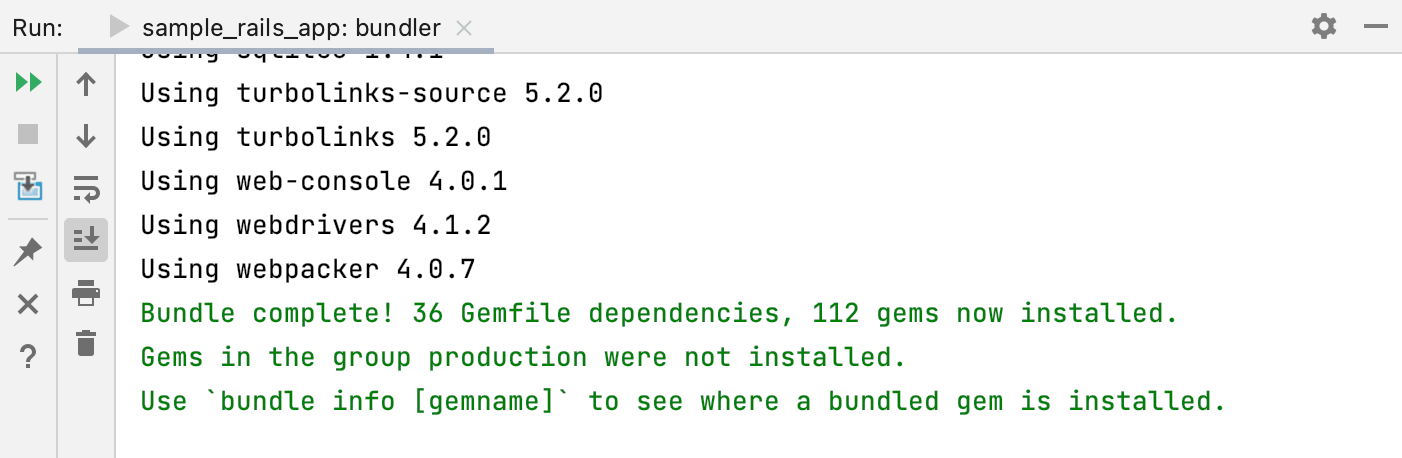
Task: Click the Restore Layout icon
Action: click(x=28, y=186)
